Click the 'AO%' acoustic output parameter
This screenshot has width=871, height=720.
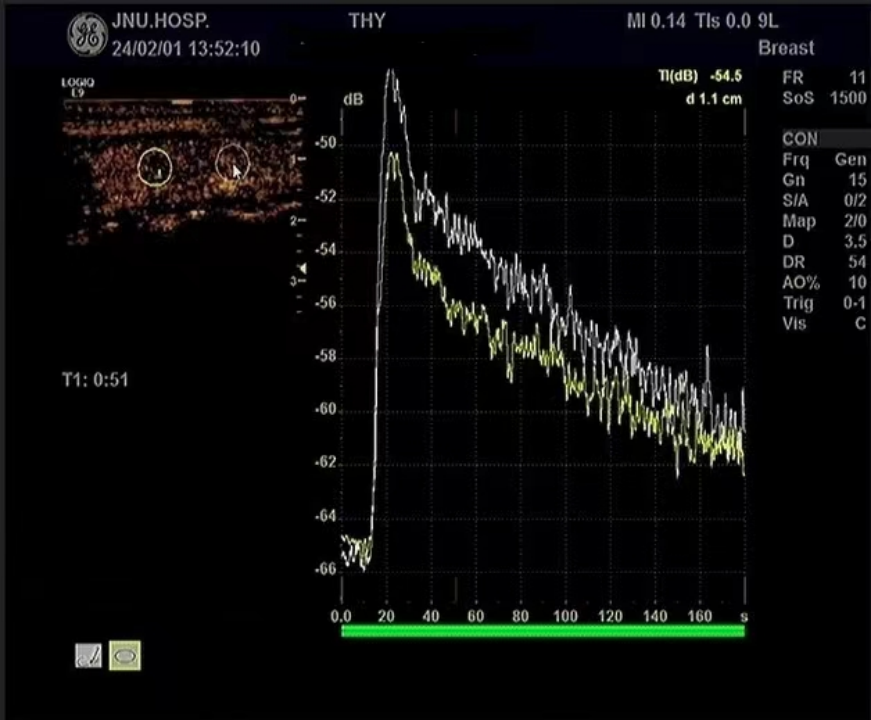coord(824,282)
